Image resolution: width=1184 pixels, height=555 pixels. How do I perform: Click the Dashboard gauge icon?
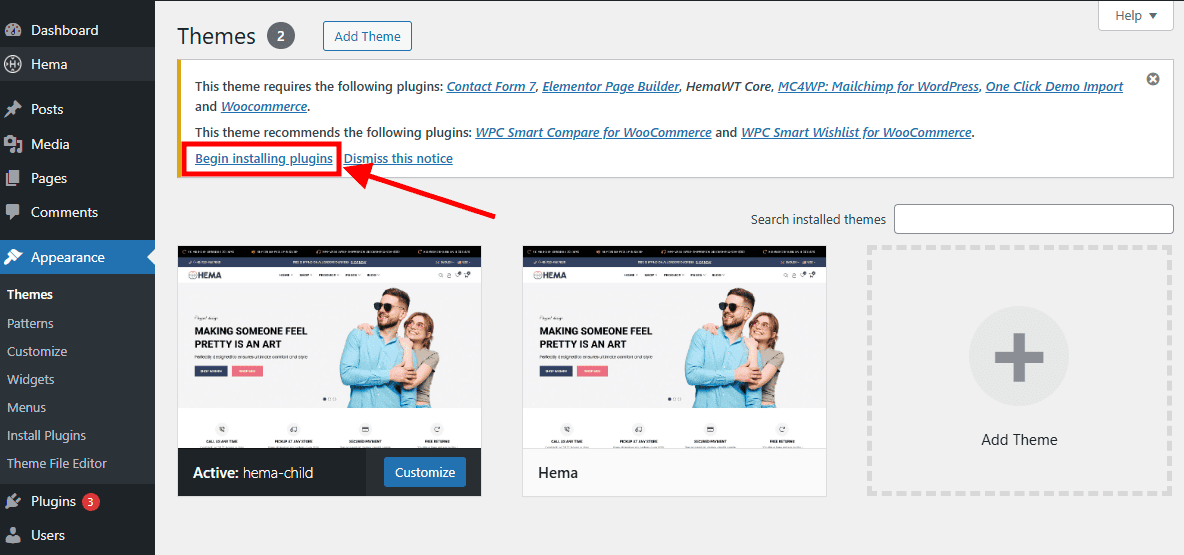(14, 30)
